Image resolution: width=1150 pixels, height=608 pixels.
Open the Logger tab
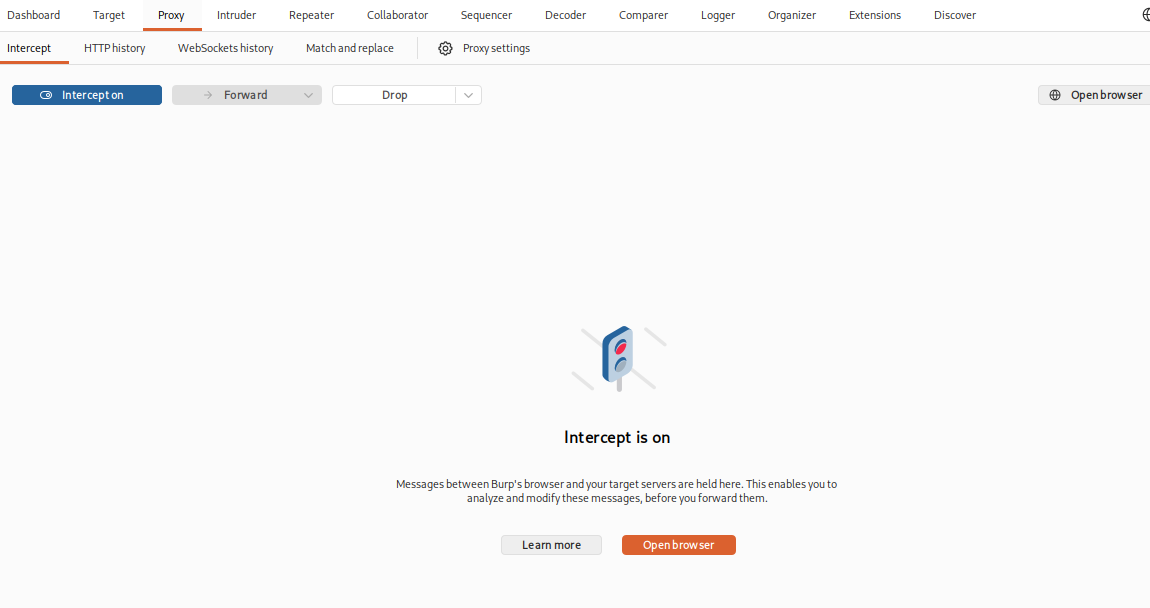[x=717, y=15]
